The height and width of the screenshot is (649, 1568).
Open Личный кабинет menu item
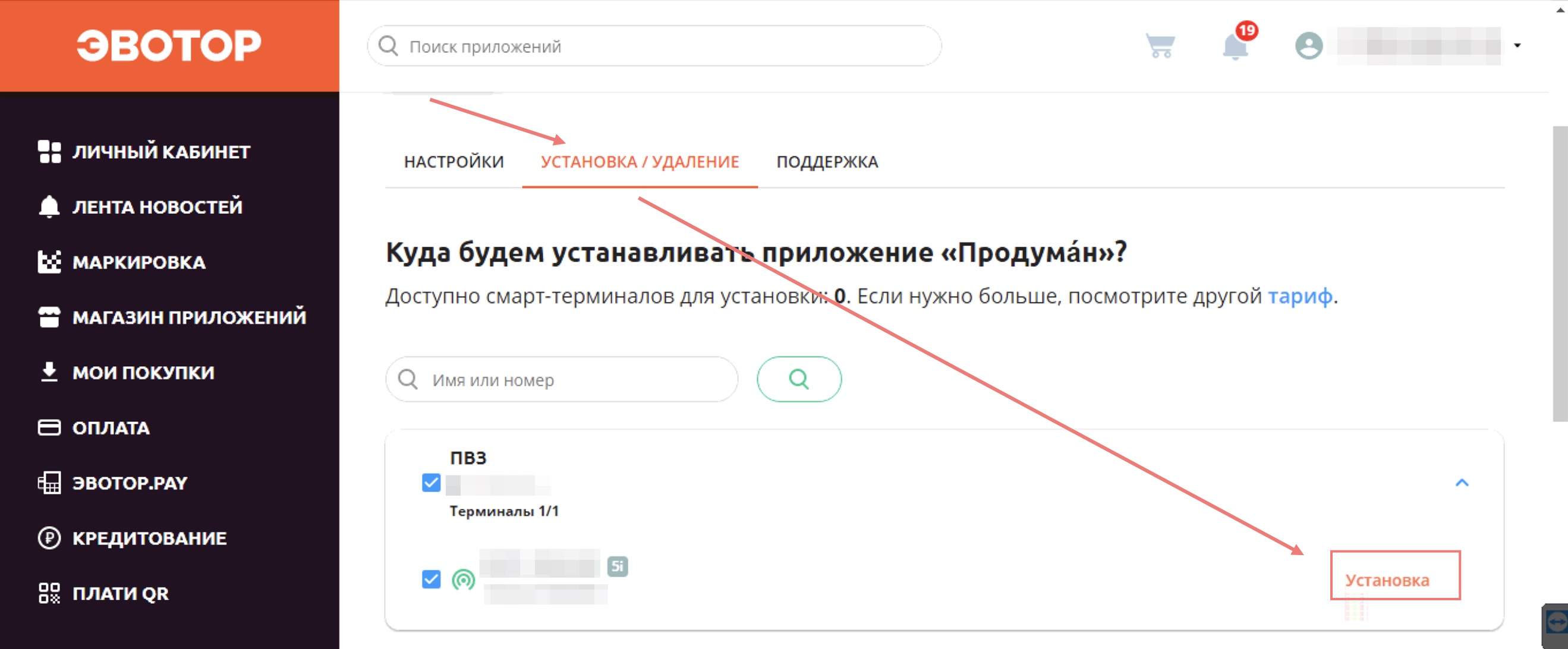point(161,152)
